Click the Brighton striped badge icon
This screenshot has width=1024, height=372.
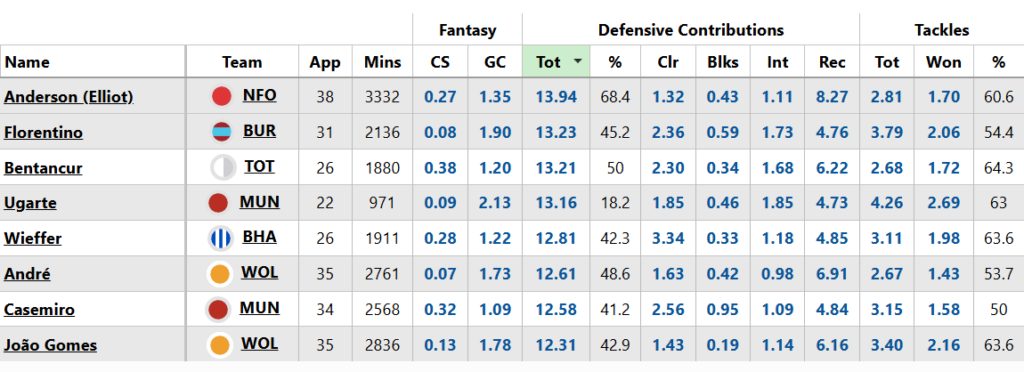coord(221,238)
